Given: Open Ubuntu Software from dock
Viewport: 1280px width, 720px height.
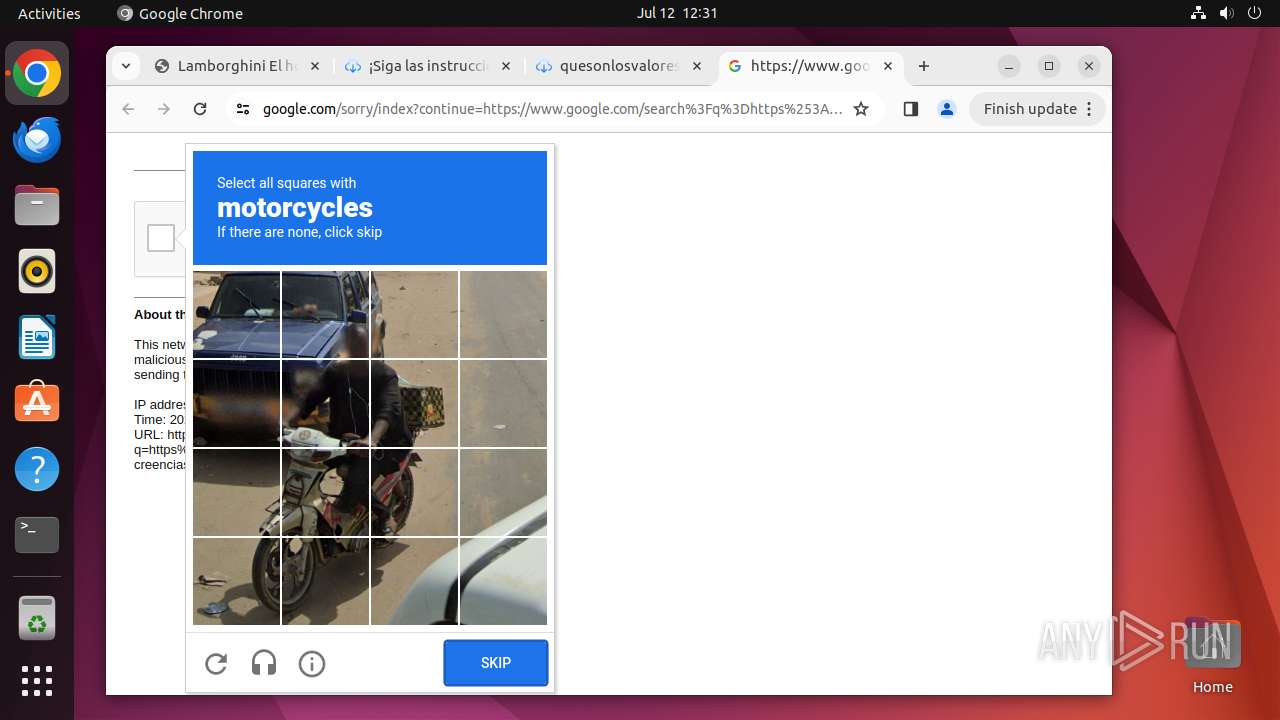Looking at the screenshot, I should [37, 403].
